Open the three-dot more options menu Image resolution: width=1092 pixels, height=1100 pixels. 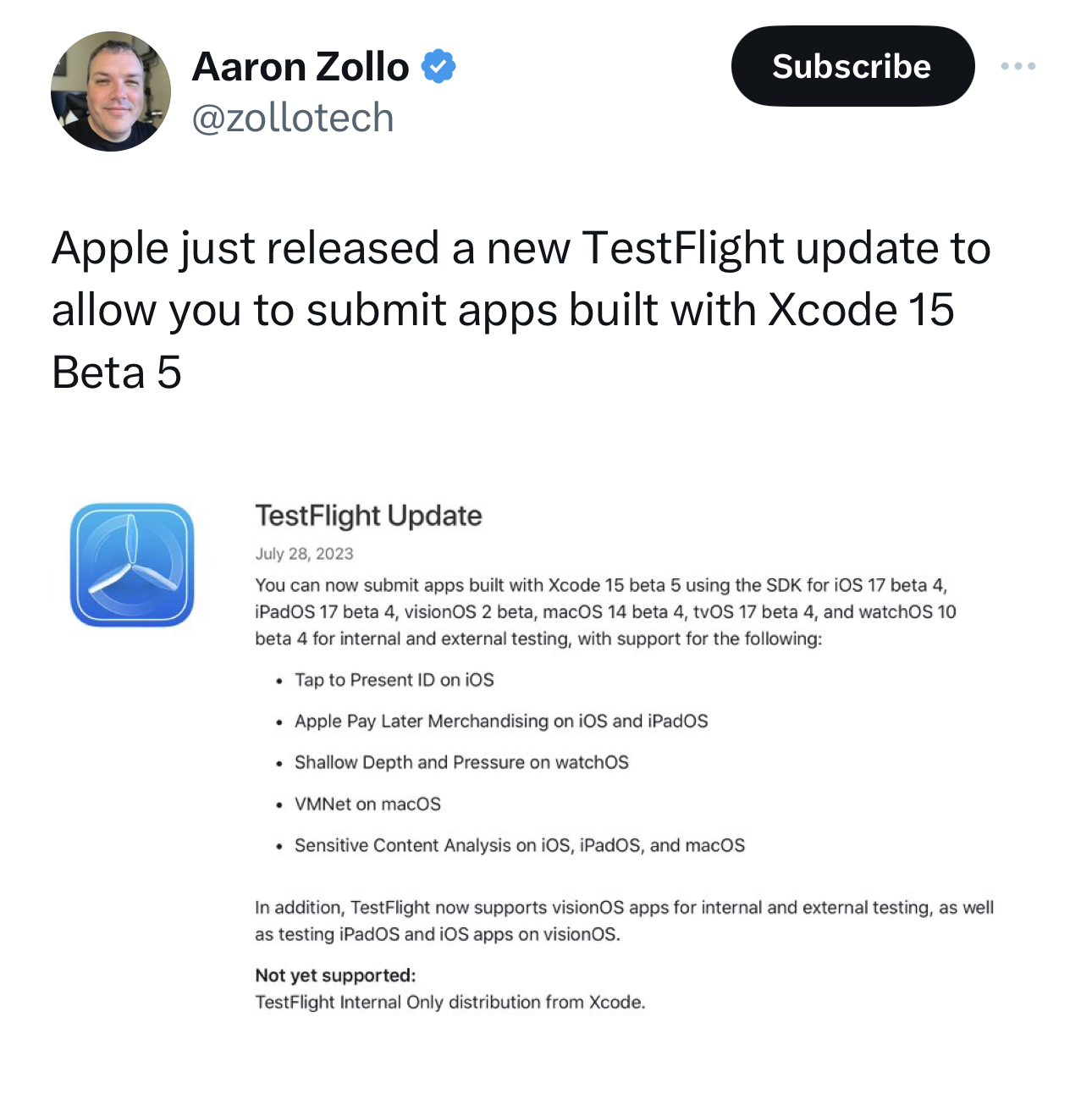click(x=1018, y=66)
